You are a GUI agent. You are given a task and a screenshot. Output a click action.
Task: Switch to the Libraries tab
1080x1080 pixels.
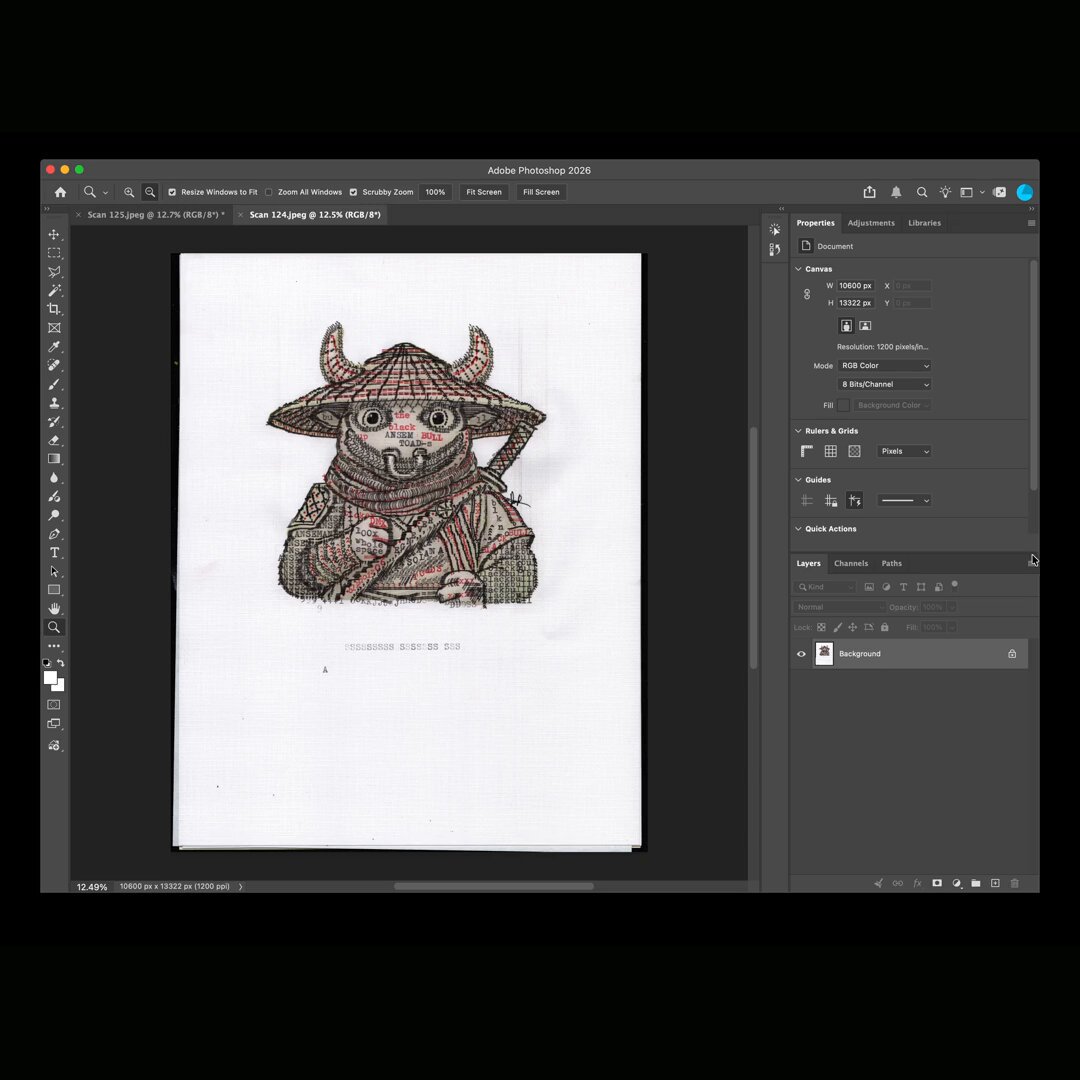point(924,223)
